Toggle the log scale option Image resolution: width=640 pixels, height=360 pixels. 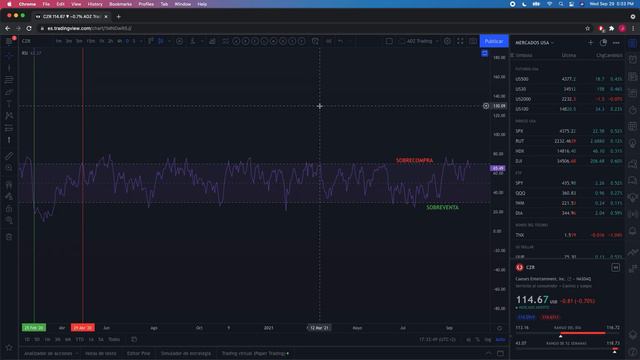488,340
